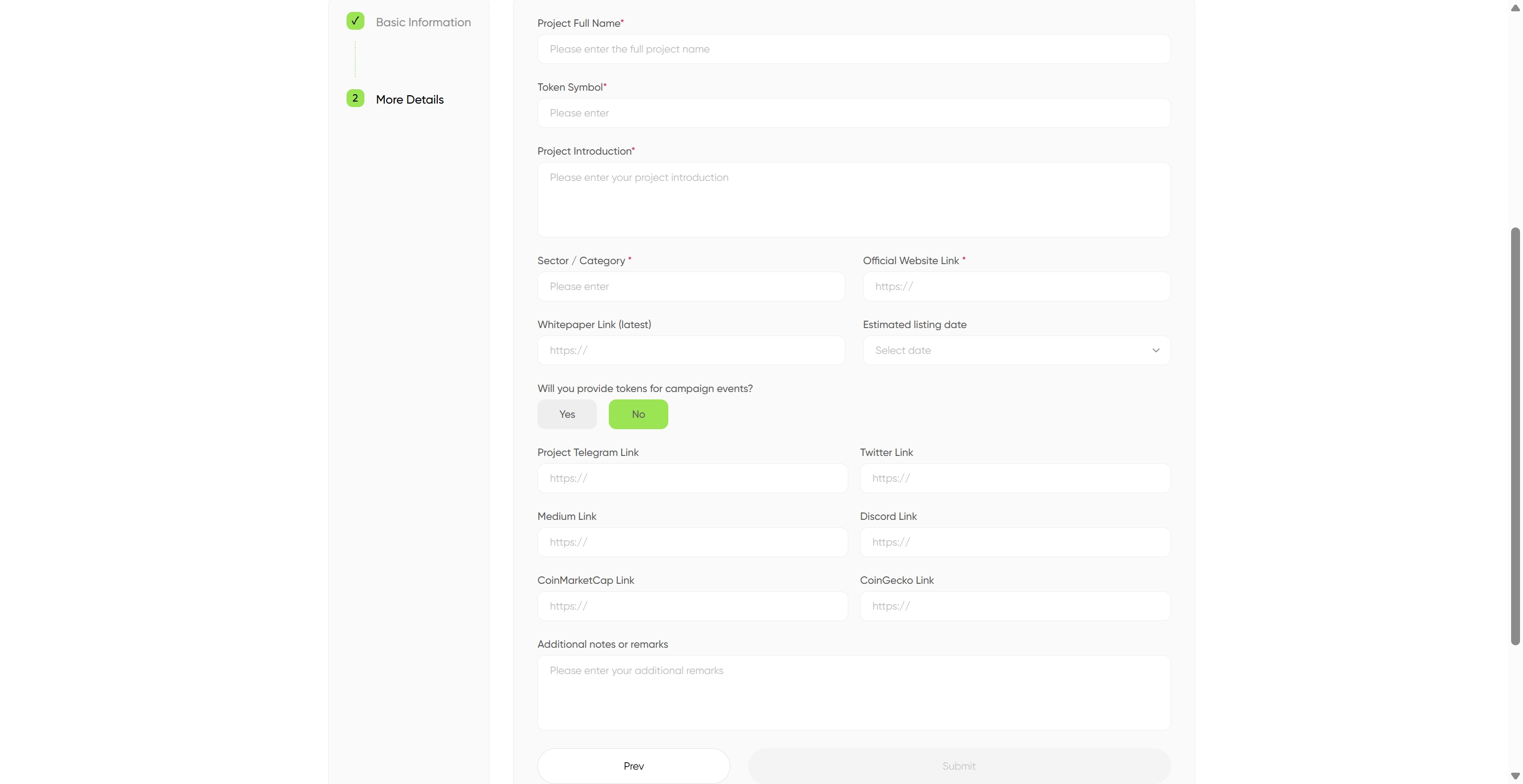The image size is (1523, 784).
Task: Click the "Estimated listing date" label
Action: (x=915, y=324)
